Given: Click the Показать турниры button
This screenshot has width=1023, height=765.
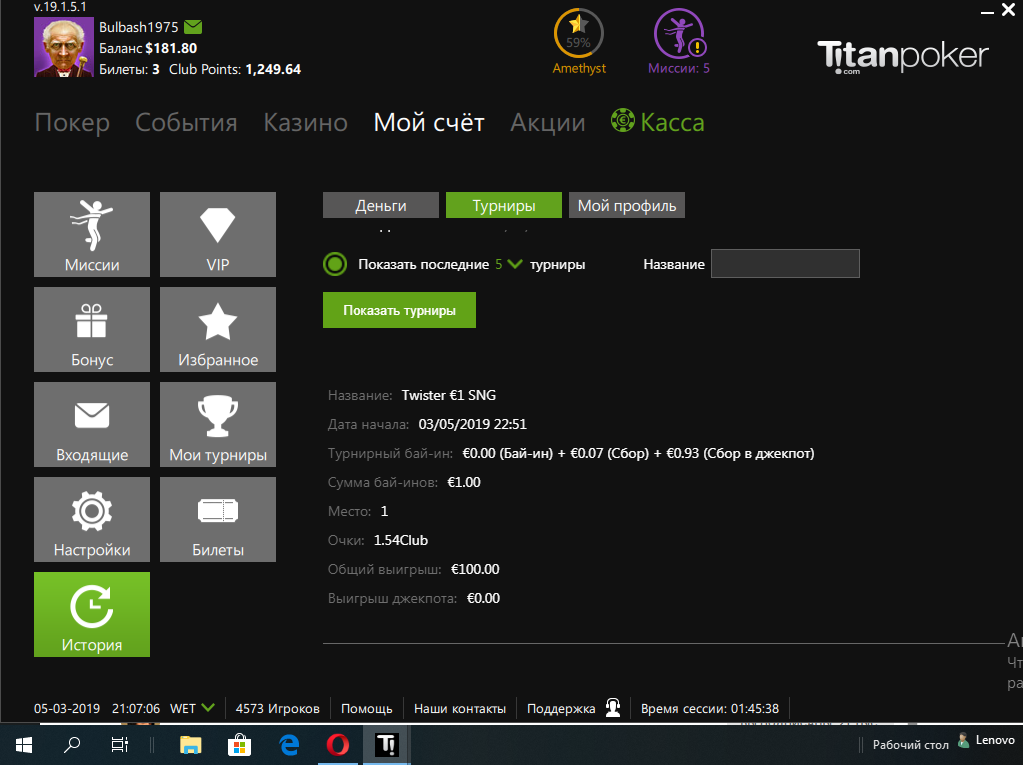Looking at the screenshot, I should pyautogui.click(x=399, y=310).
